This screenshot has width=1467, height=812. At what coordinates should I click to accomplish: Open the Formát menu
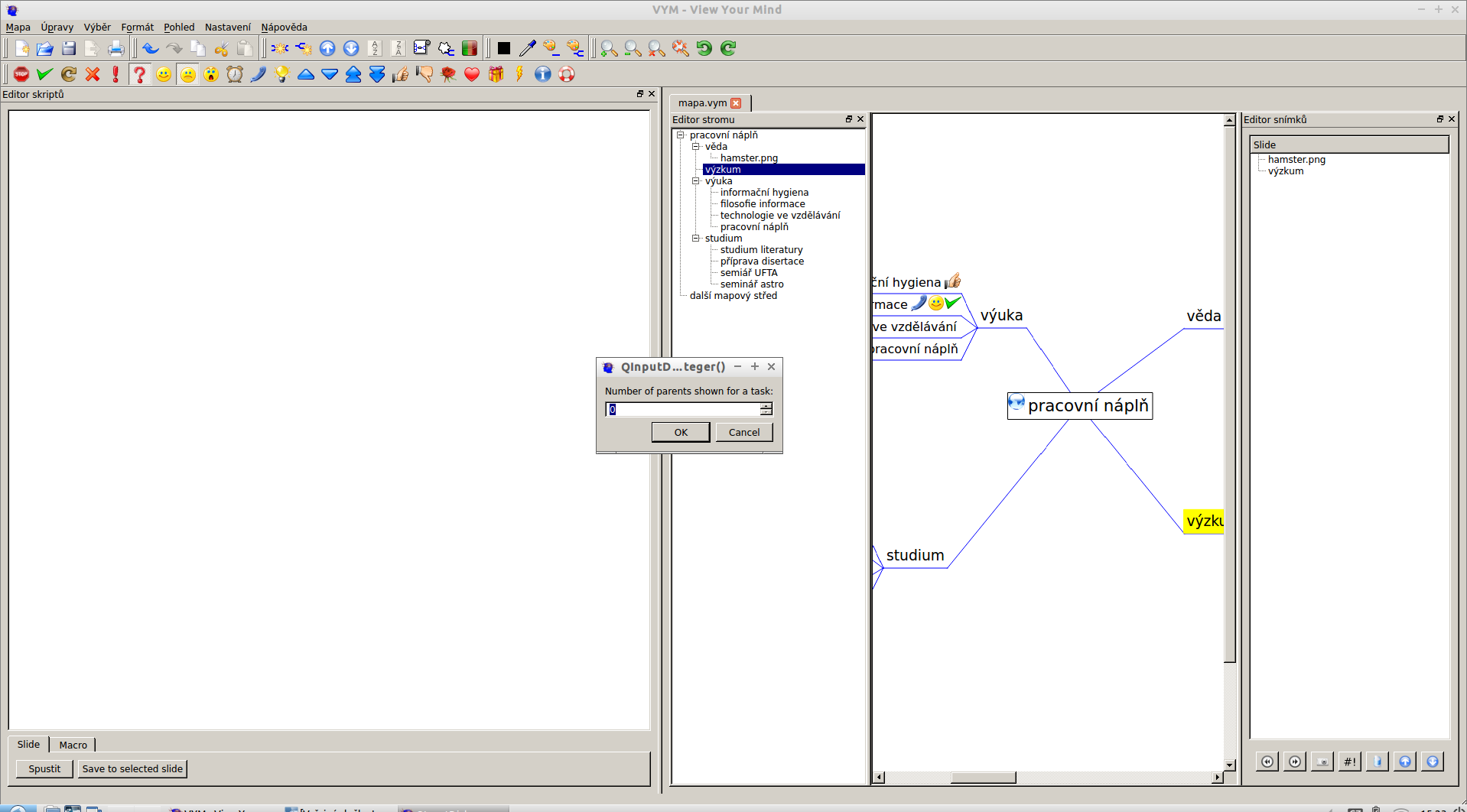click(x=137, y=28)
